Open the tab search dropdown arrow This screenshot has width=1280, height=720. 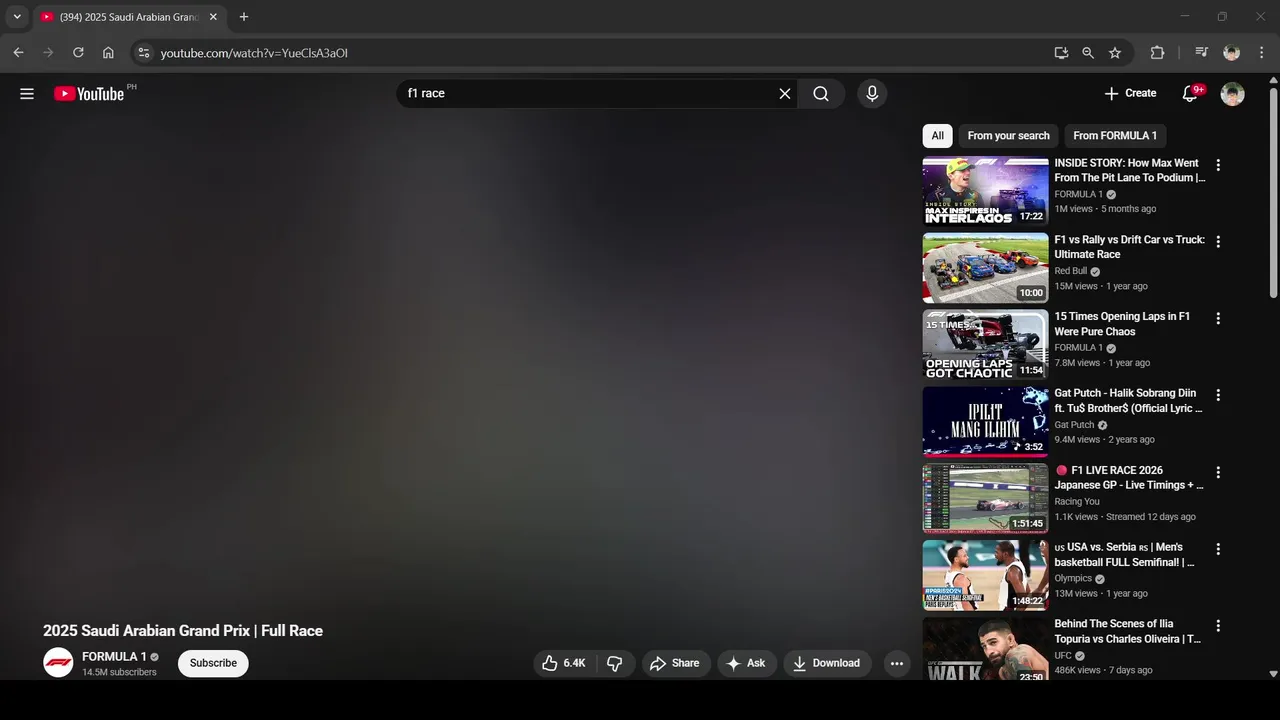click(x=17, y=17)
